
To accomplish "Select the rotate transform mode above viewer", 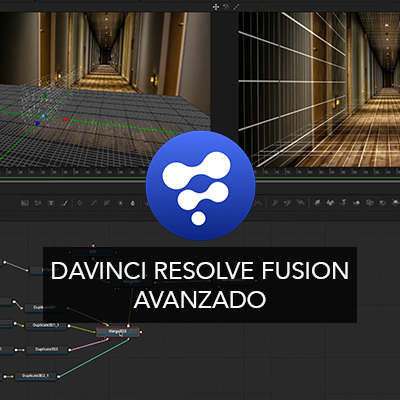I will point(226,7).
